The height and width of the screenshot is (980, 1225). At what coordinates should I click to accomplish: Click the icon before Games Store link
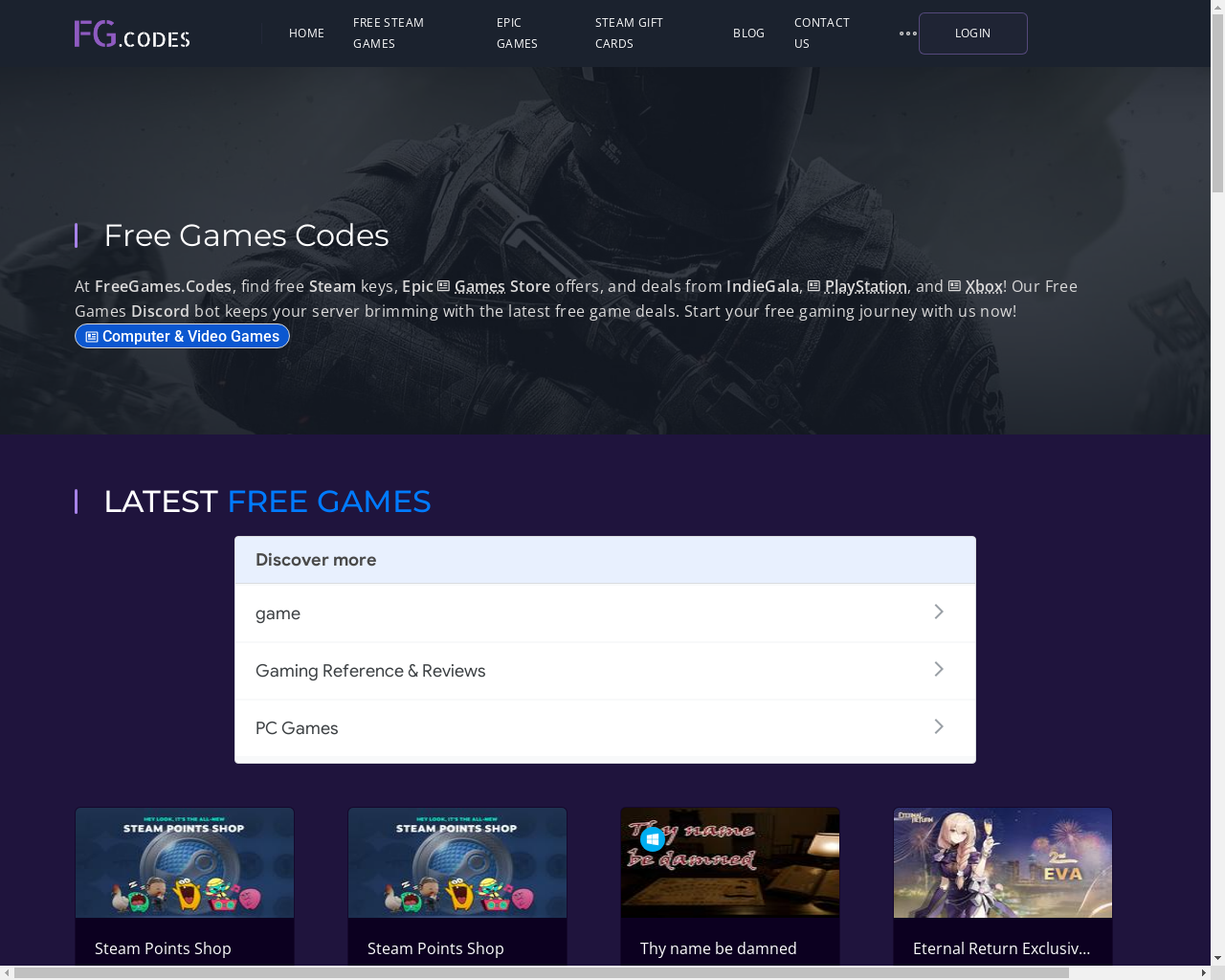(443, 286)
